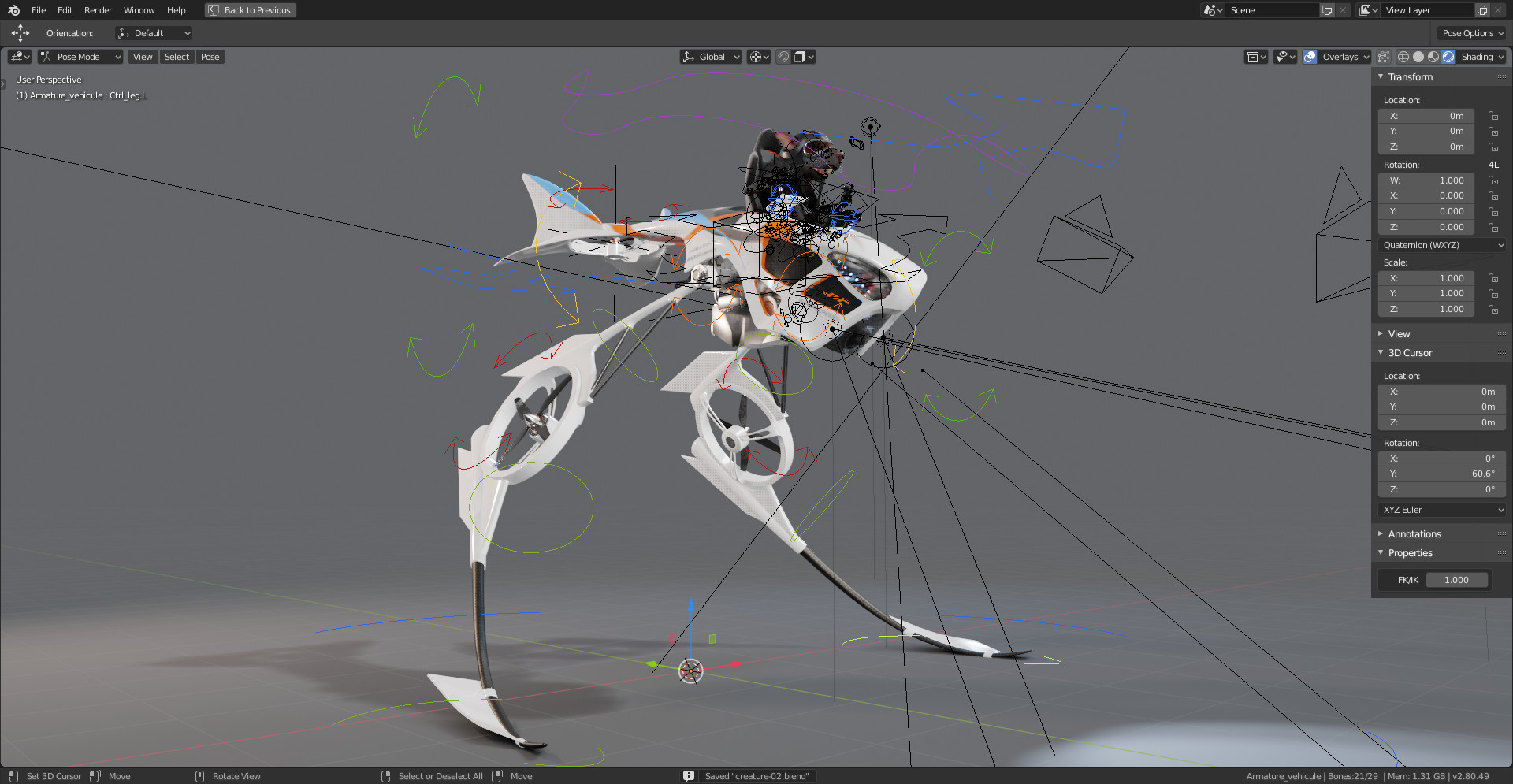This screenshot has width=1513, height=784.
Task: Click the 3D cursor at the origin
Action: pyautogui.click(x=690, y=671)
